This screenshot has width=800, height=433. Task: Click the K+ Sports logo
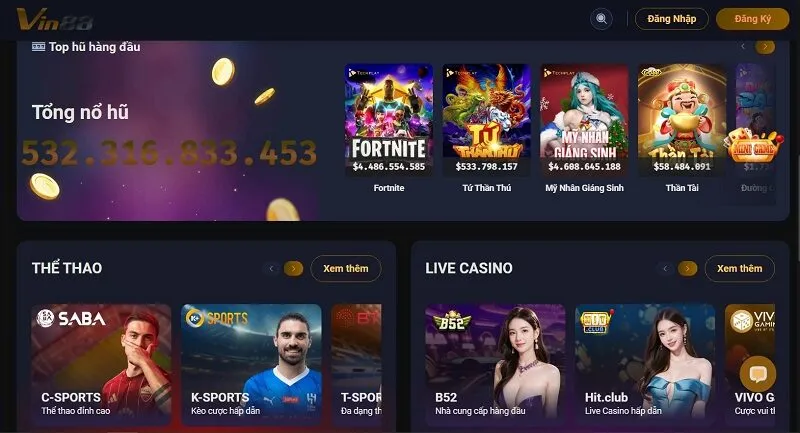(x=217, y=318)
